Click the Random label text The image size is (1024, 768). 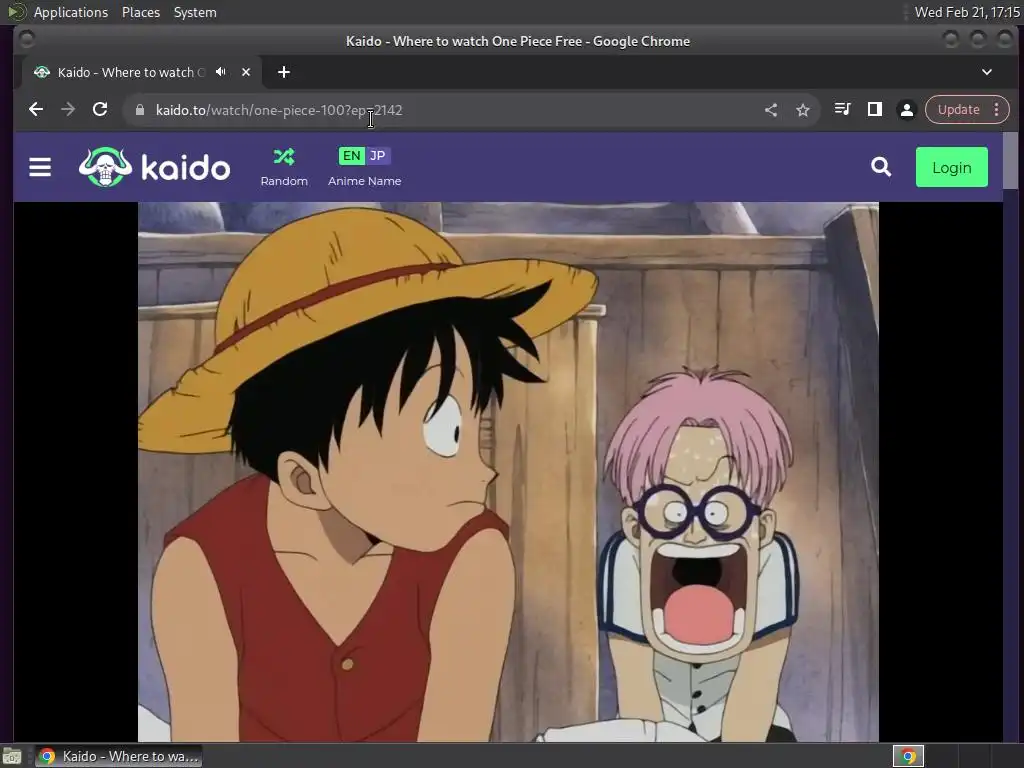point(284,181)
